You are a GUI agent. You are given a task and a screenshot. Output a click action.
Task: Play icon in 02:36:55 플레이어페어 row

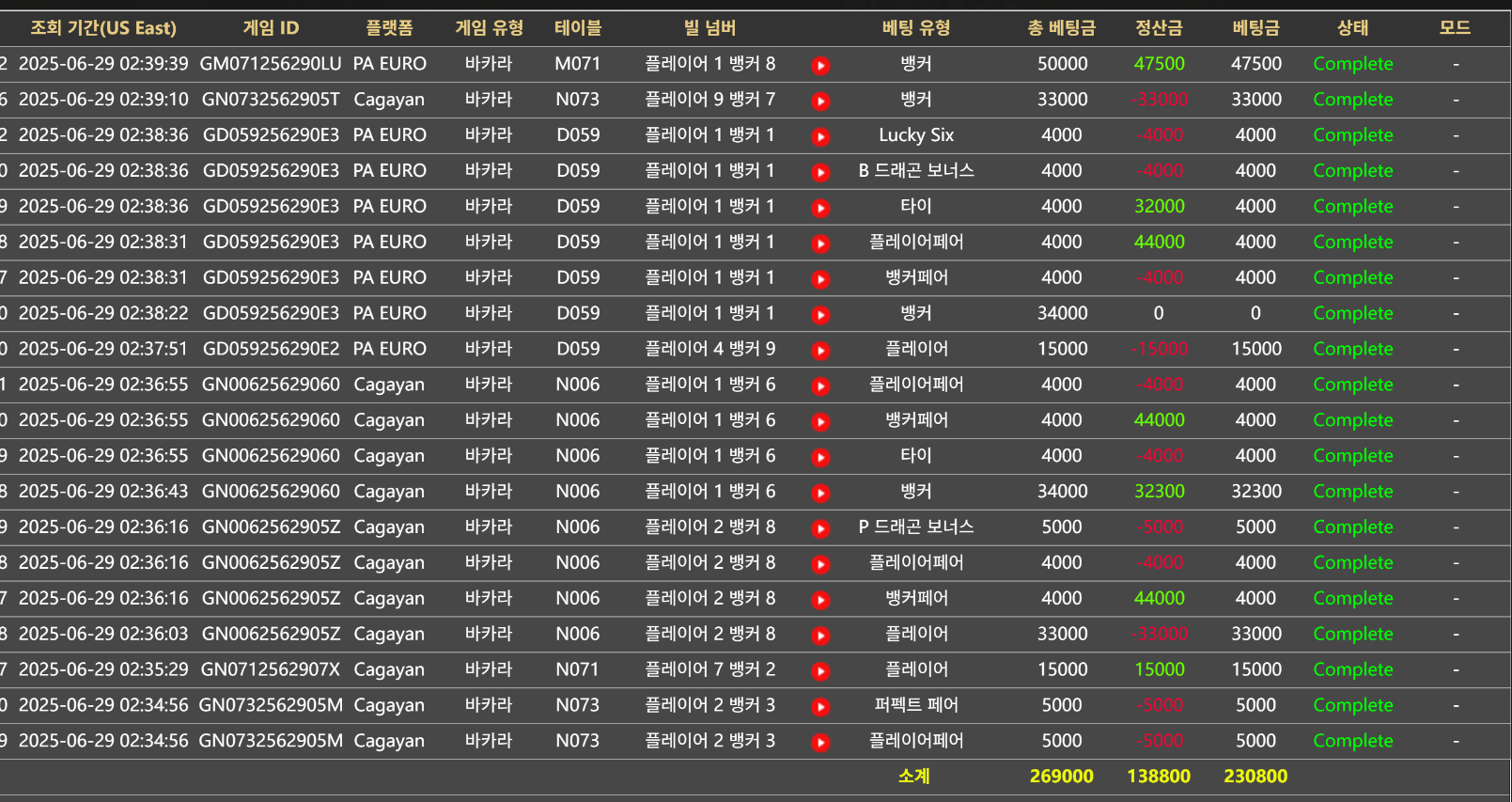(820, 385)
